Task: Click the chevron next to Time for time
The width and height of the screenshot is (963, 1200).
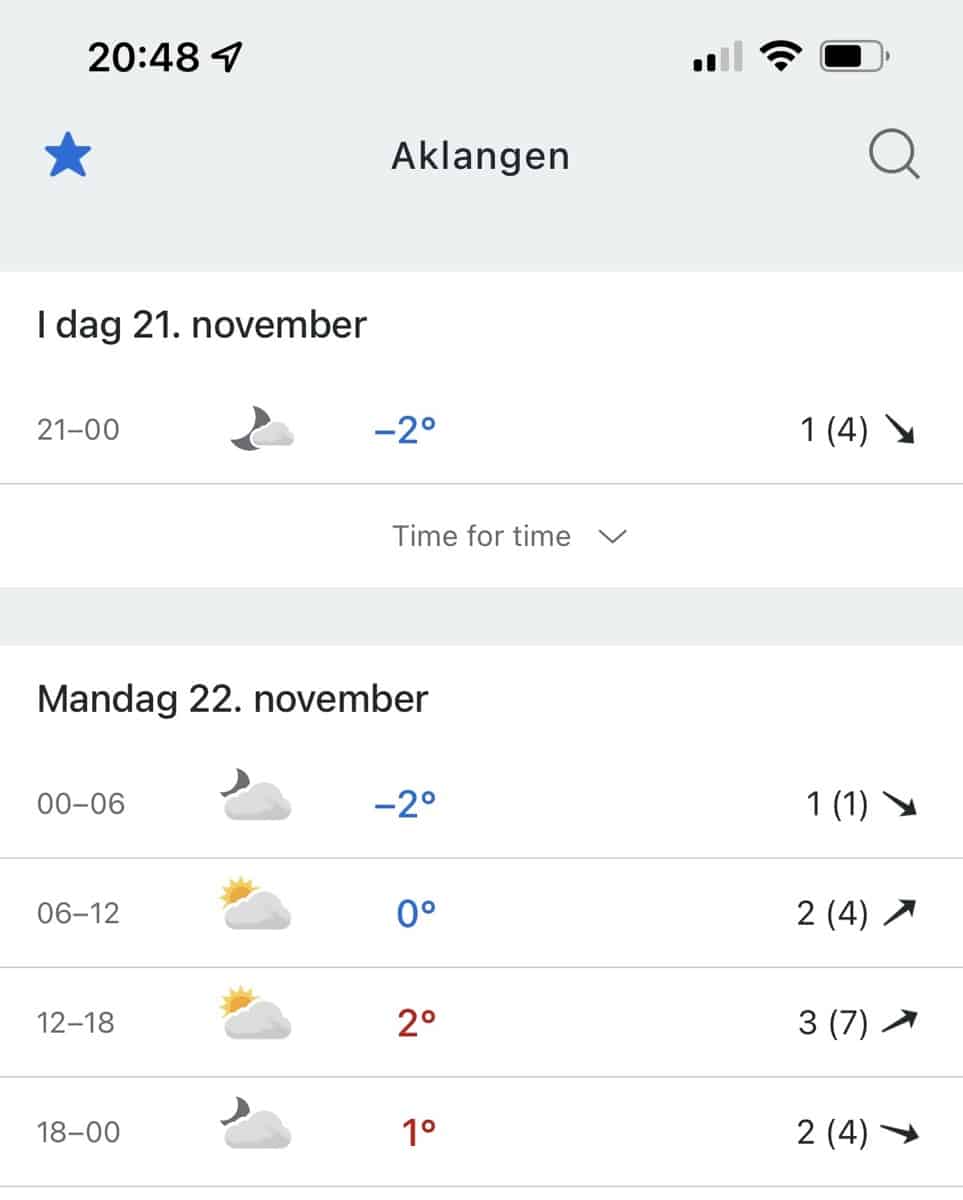Action: [x=611, y=537]
